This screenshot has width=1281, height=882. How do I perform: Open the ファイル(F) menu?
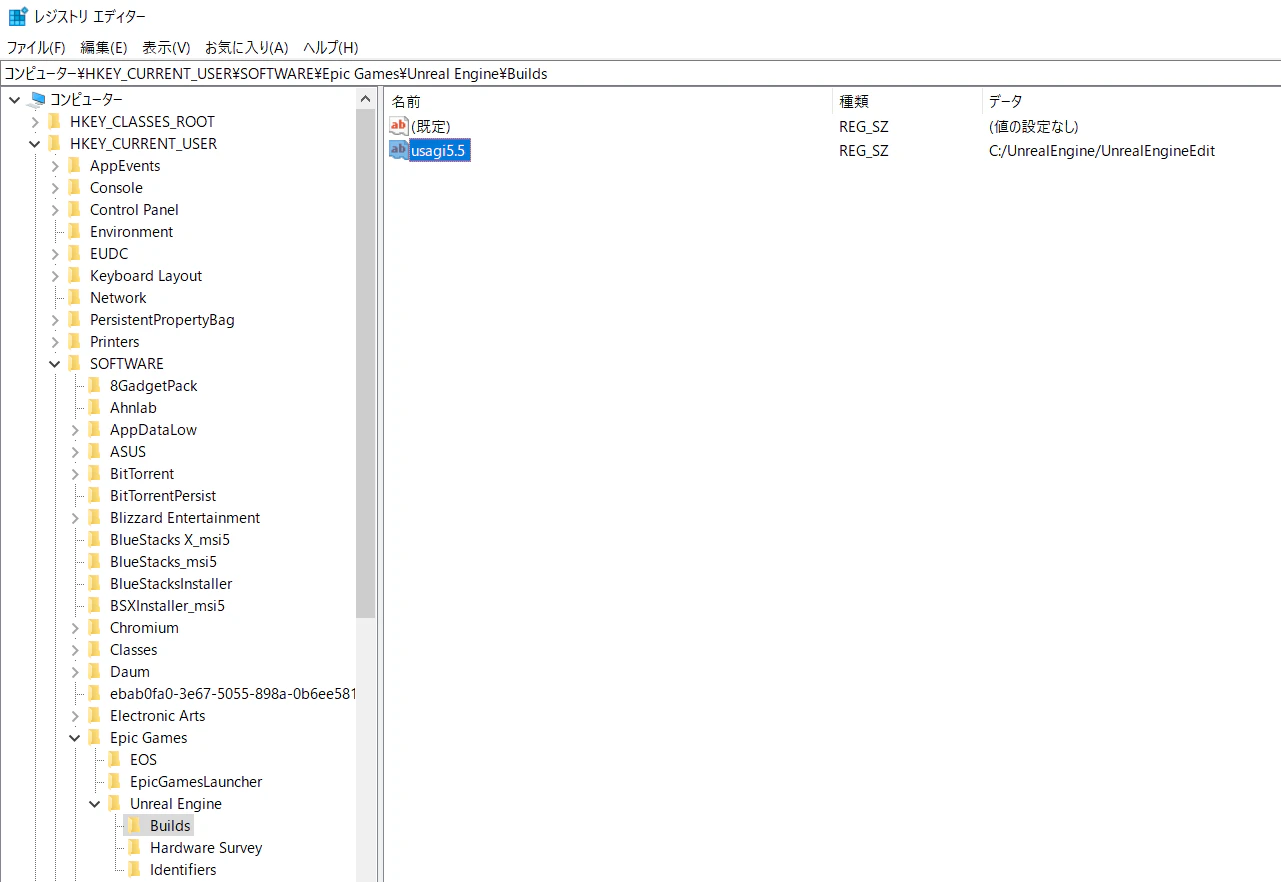[36, 47]
